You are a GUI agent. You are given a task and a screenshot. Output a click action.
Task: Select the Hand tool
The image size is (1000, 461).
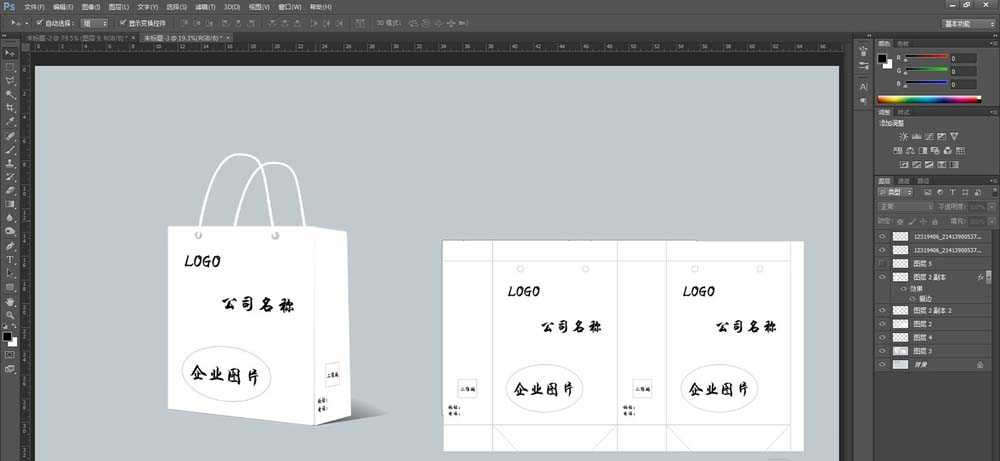pyautogui.click(x=10, y=300)
